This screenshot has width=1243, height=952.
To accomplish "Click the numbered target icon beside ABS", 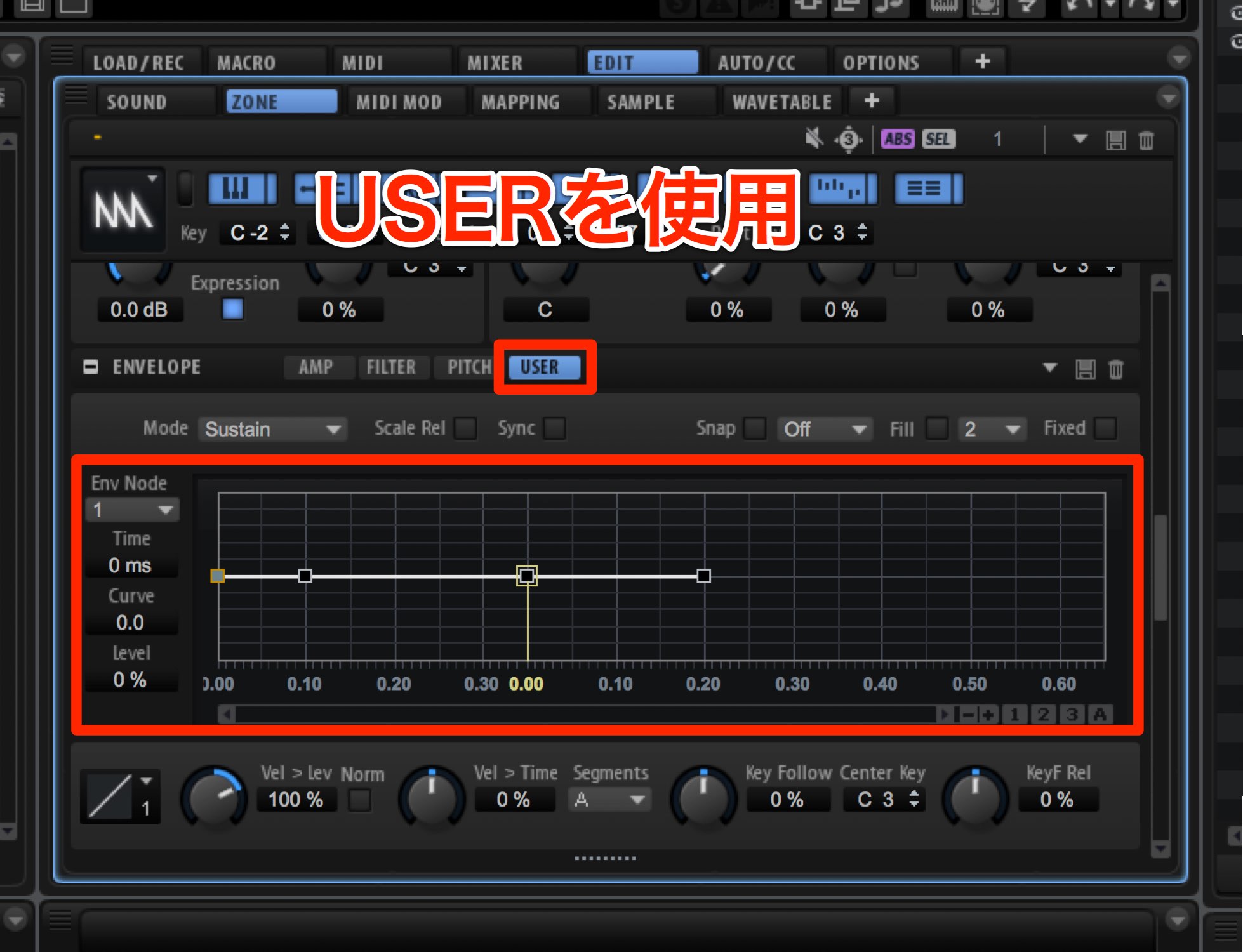I will click(849, 140).
